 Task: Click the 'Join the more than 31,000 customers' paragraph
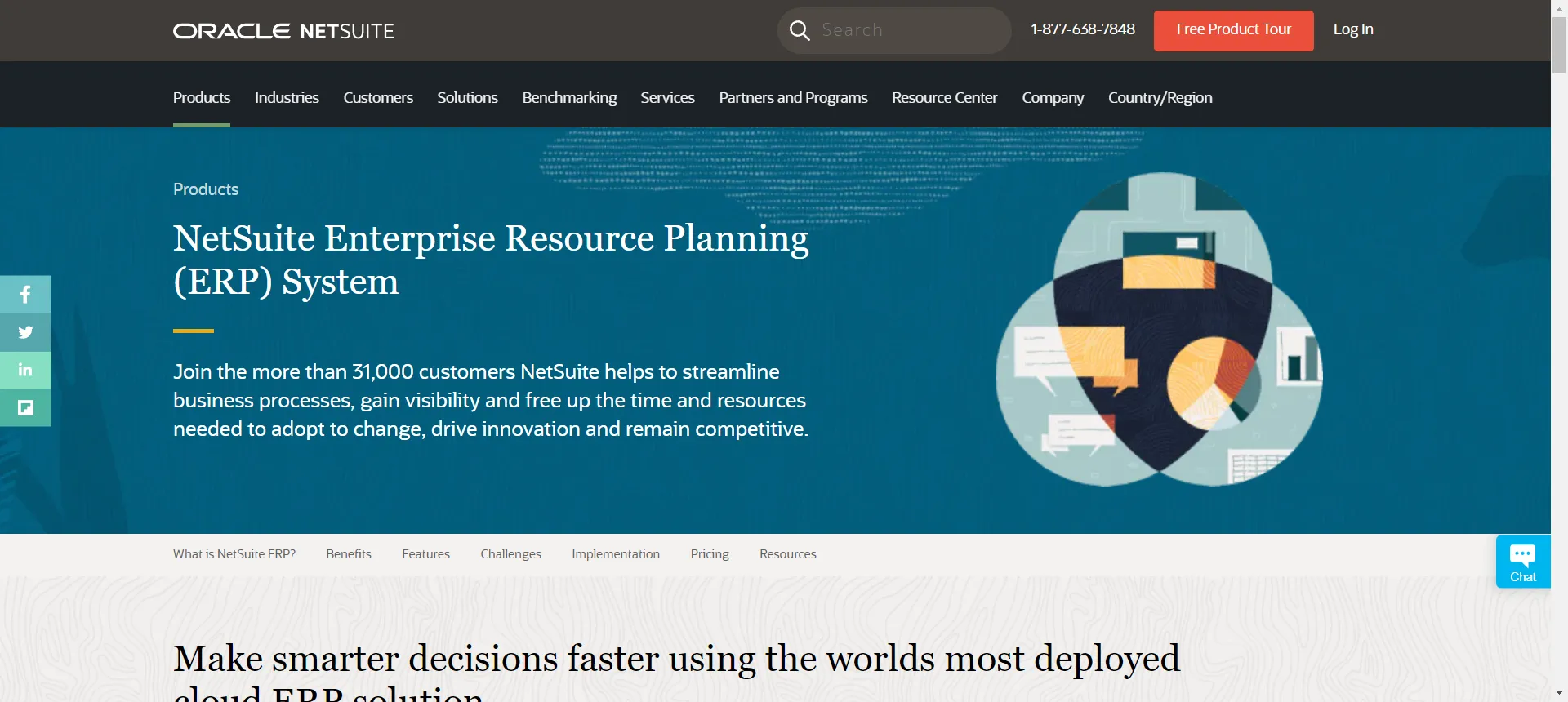click(491, 400)
